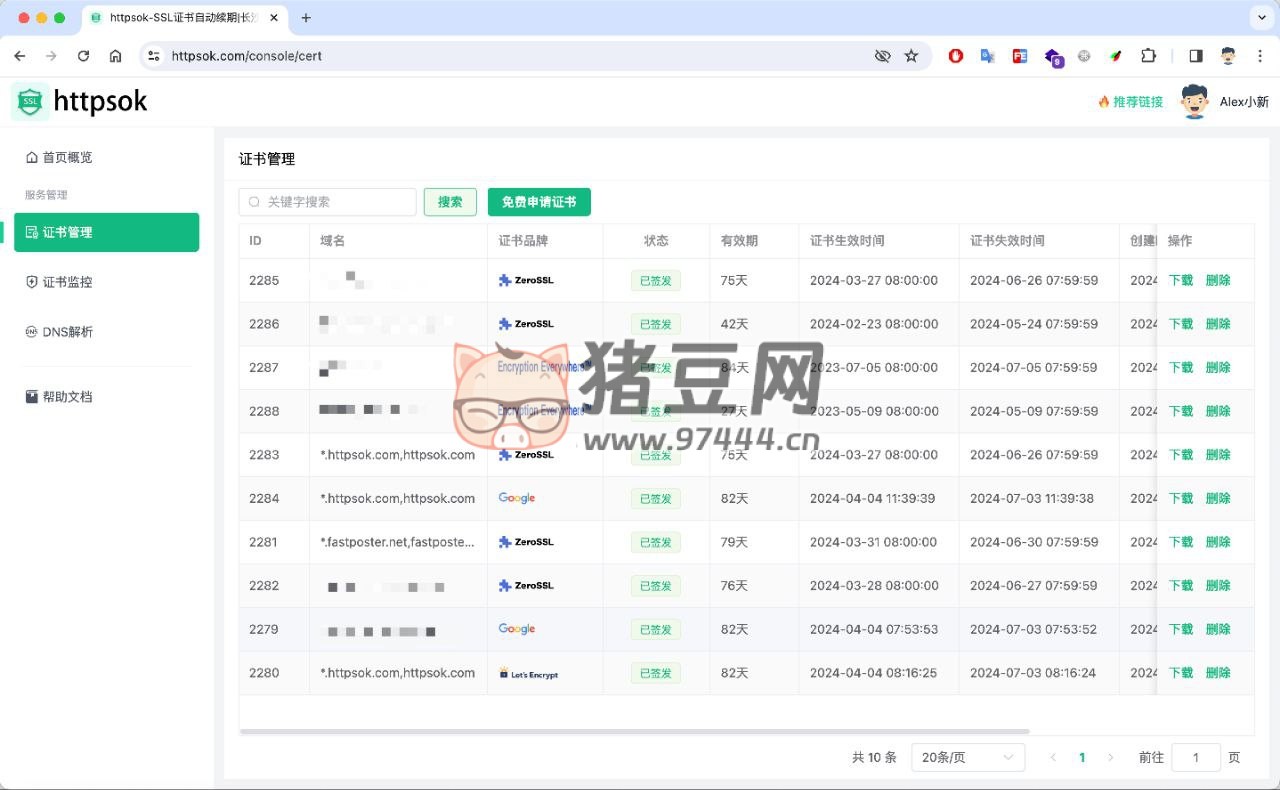
Task: Click the httpsok SSL shield logo
Action: tap(31, 101)
